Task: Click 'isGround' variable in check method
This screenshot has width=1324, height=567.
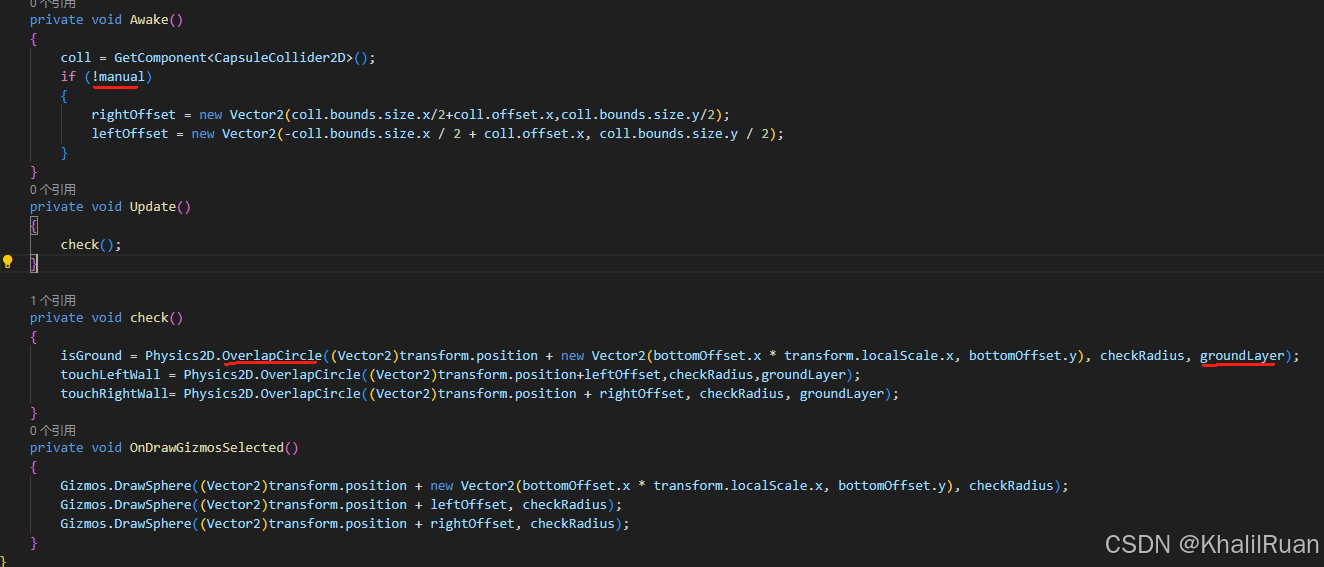Action: point(91,355)
